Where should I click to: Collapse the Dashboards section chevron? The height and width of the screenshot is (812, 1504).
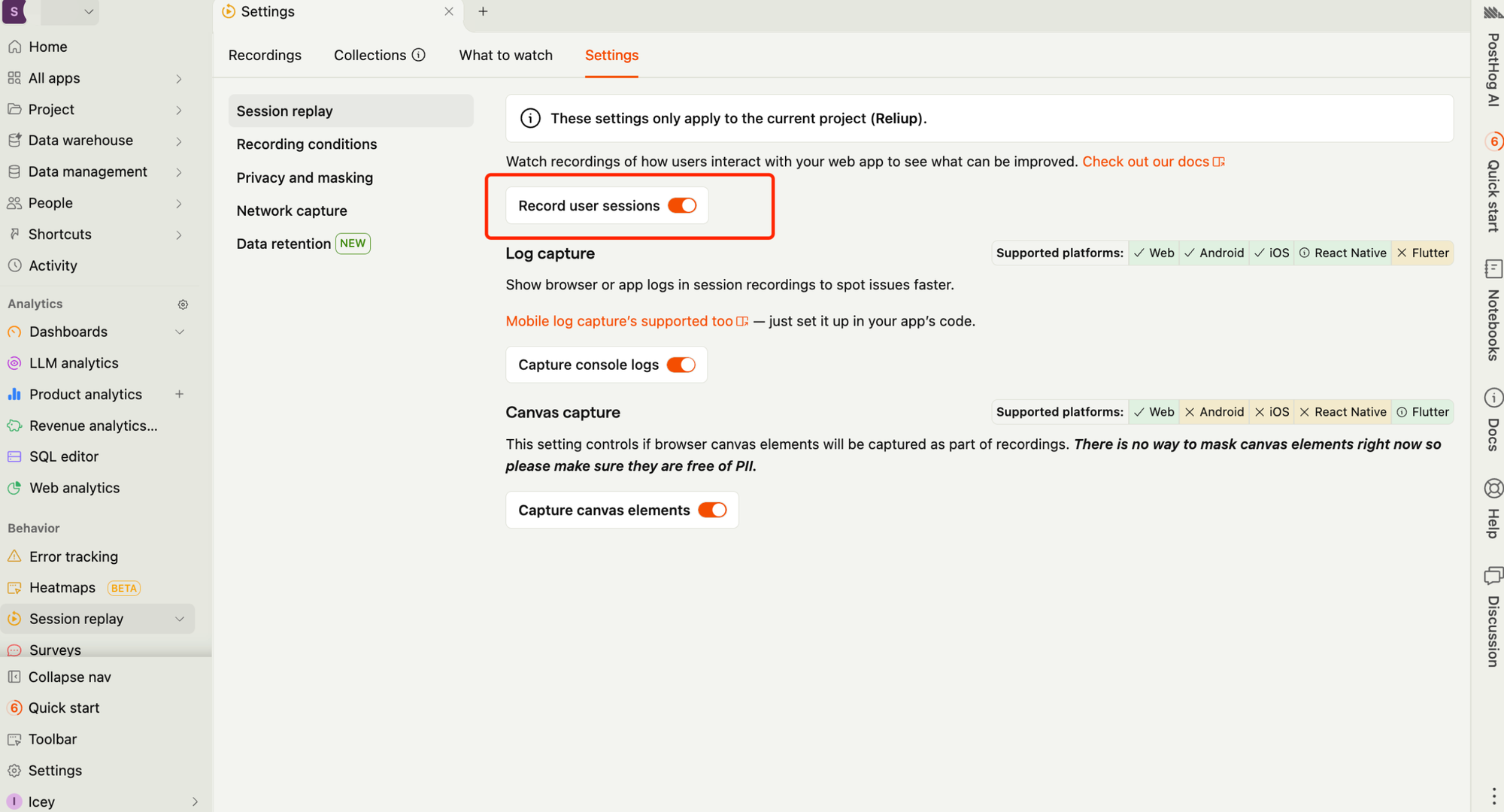click(x=179, y=332)
